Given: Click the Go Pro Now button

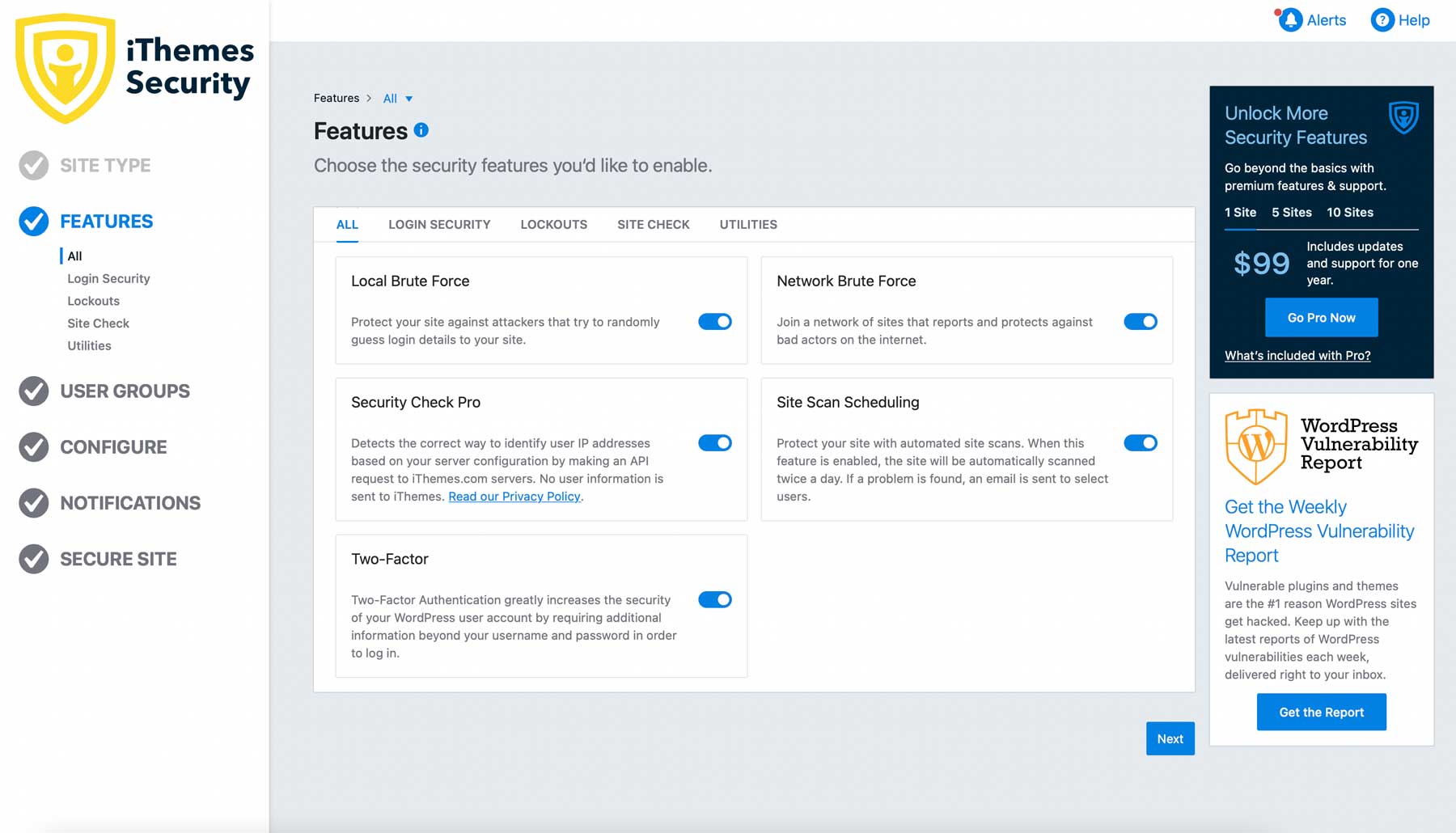Looking at the screenshot, I should click(x=1320, y=317).
